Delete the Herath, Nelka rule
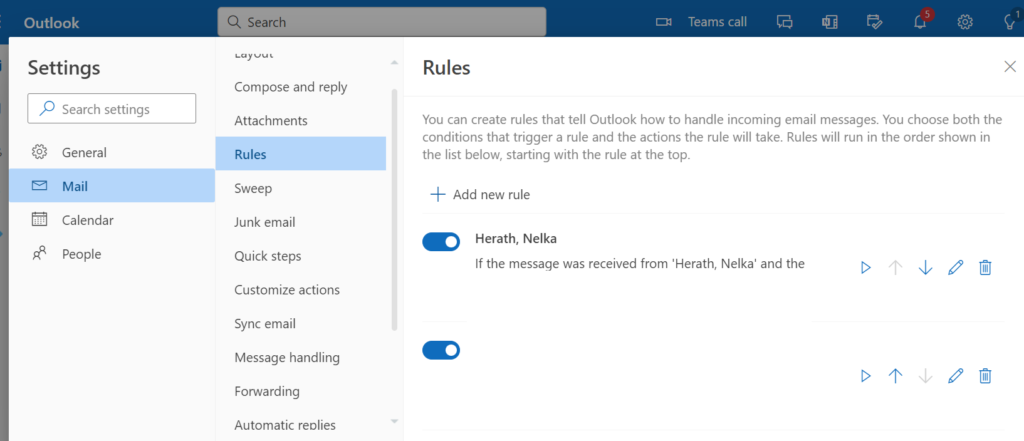This screenshot has width=1024, height=441. pos(985,268)
